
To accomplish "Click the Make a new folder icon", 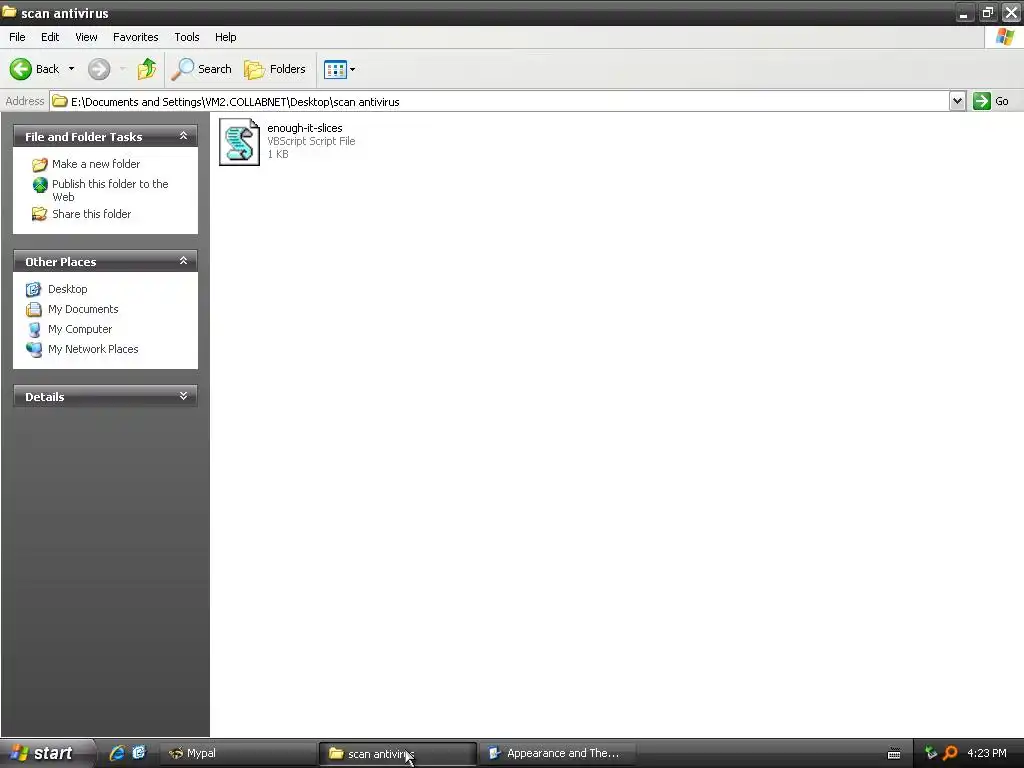I will pos(40,164).
